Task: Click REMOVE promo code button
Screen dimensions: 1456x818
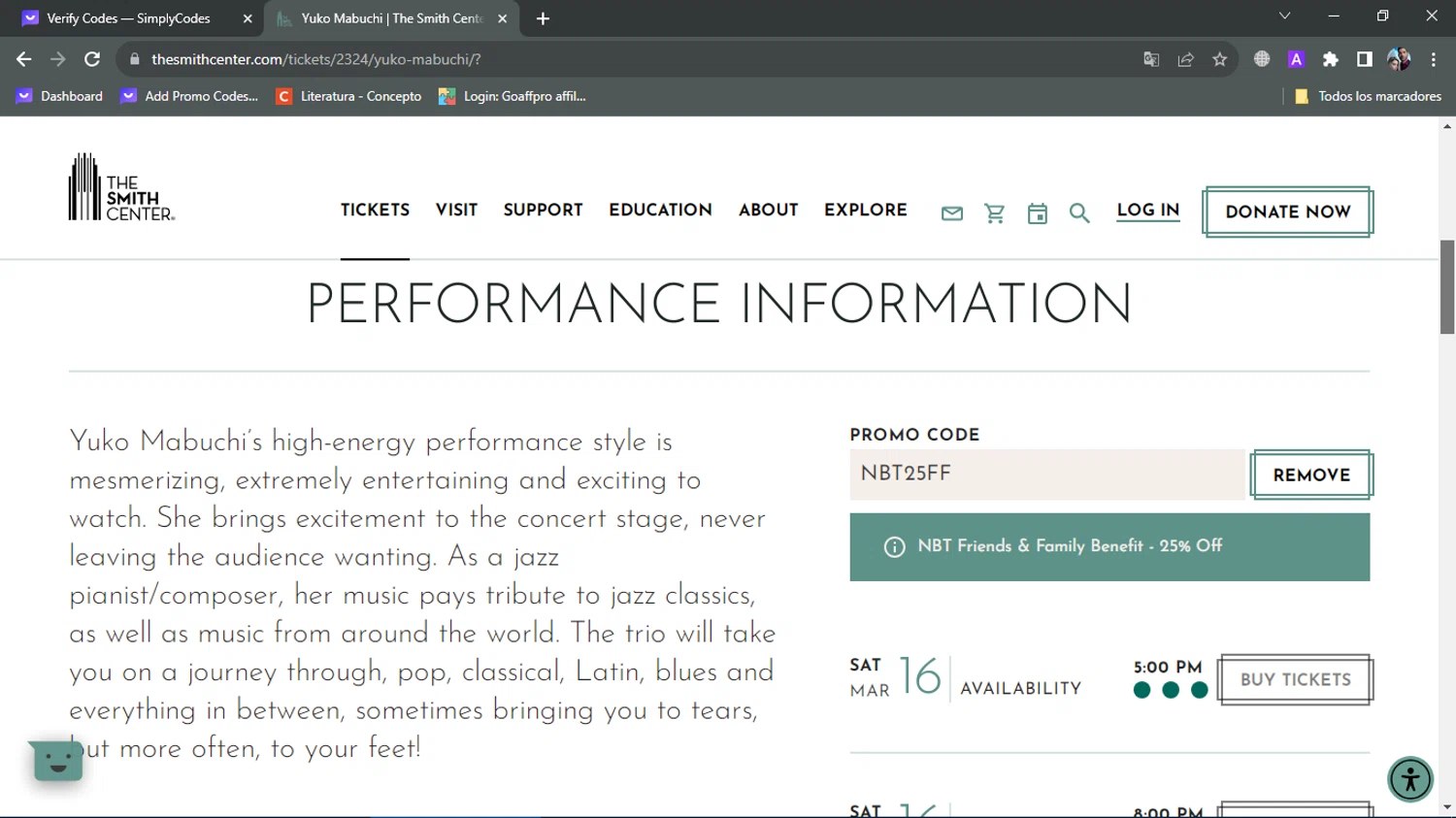Action: 1311,474
